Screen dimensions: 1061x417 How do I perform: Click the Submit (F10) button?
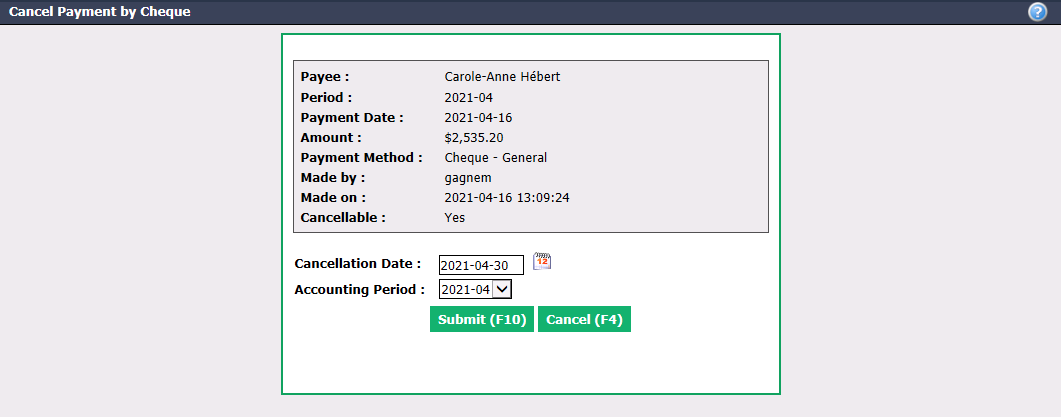click(482, 320)
